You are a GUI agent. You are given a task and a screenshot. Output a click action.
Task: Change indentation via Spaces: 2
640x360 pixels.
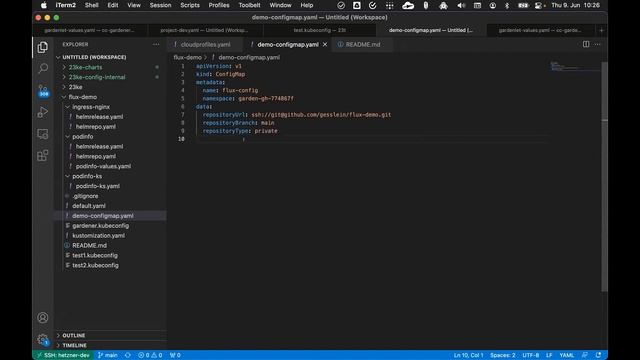coord(502,355)
